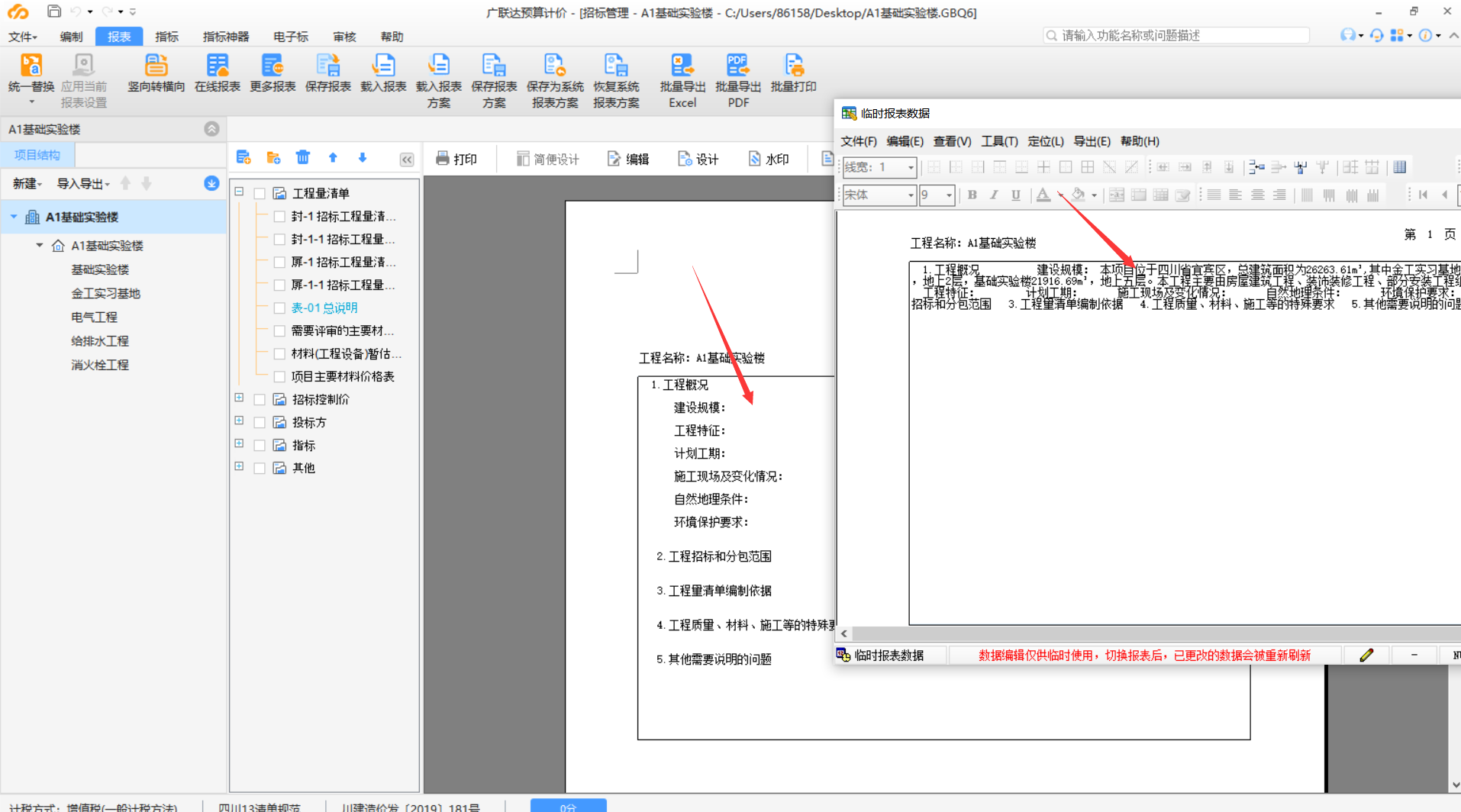
Task: Check the 封-1 招标工程量清 checkbox
Action: tap(279, 217)
